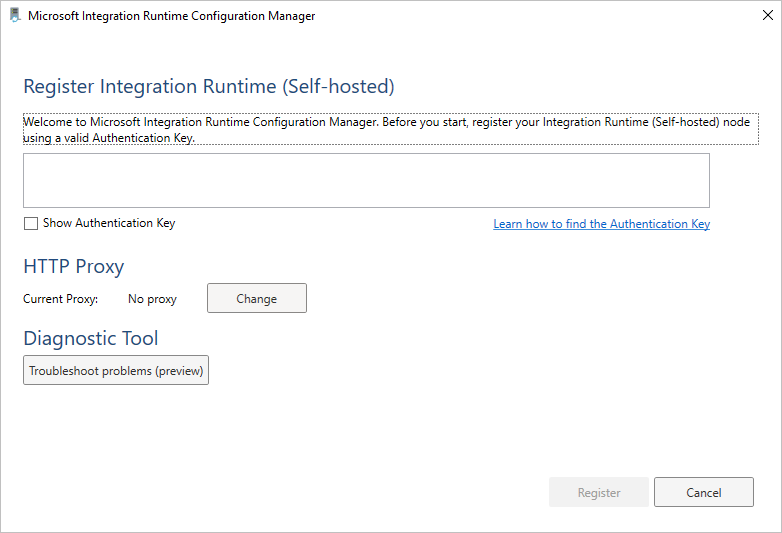Click the HTTP Proxy section heading
This screenshot has width=782, height=533.
pyautogui.click(x=74, y=266)
